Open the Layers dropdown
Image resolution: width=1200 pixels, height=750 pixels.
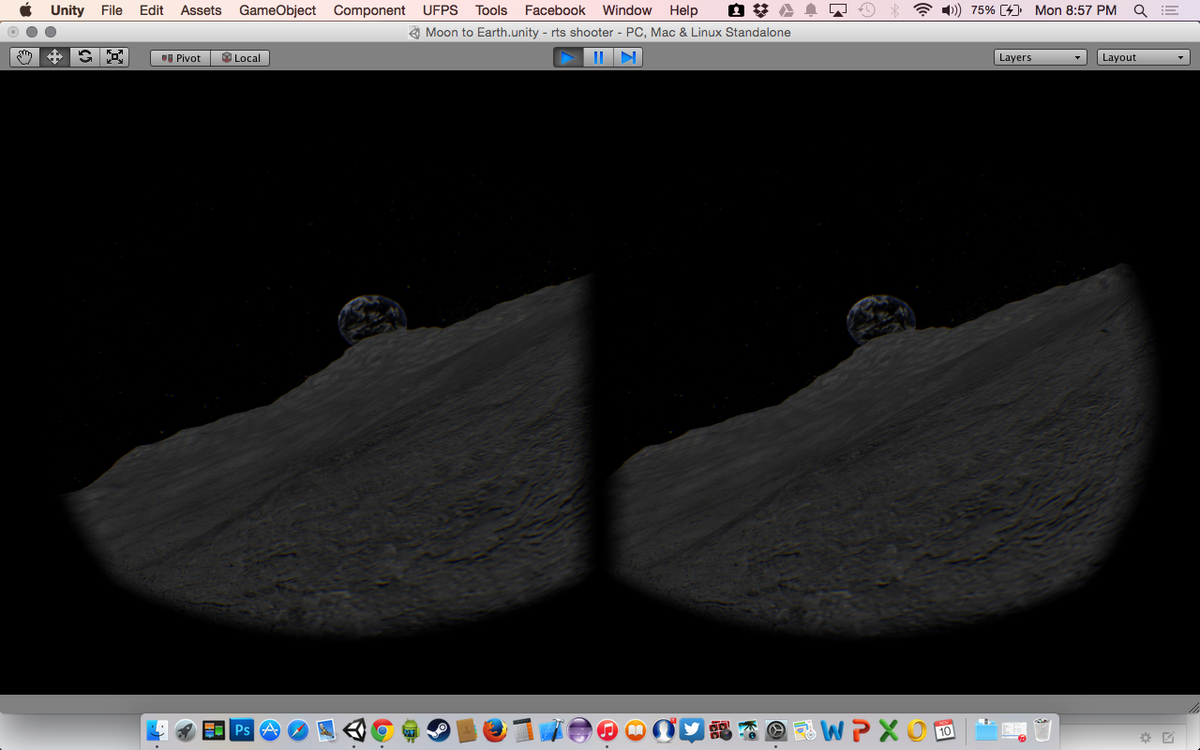[1041, 57]
